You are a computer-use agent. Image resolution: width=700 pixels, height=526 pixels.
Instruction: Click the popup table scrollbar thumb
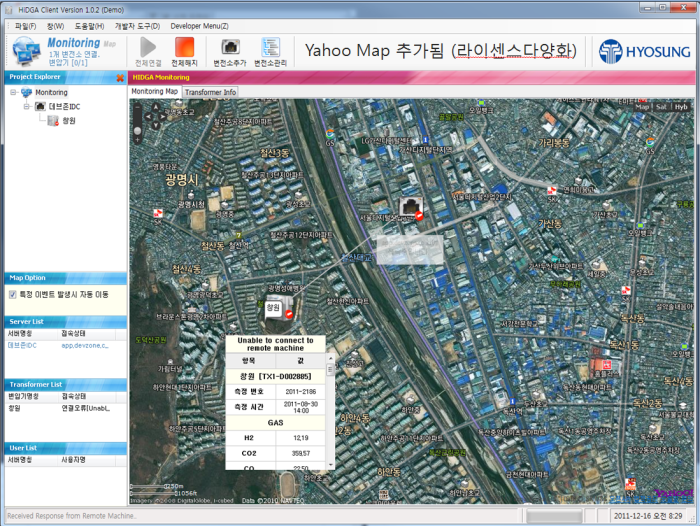pos(331,370)
